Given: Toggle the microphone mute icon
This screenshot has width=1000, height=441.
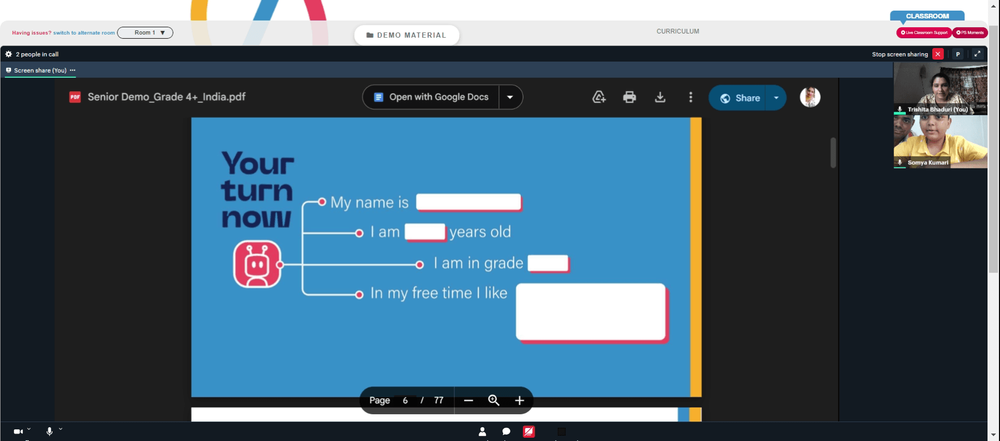Looking at the screenshot, I should (x=49, y=431).
